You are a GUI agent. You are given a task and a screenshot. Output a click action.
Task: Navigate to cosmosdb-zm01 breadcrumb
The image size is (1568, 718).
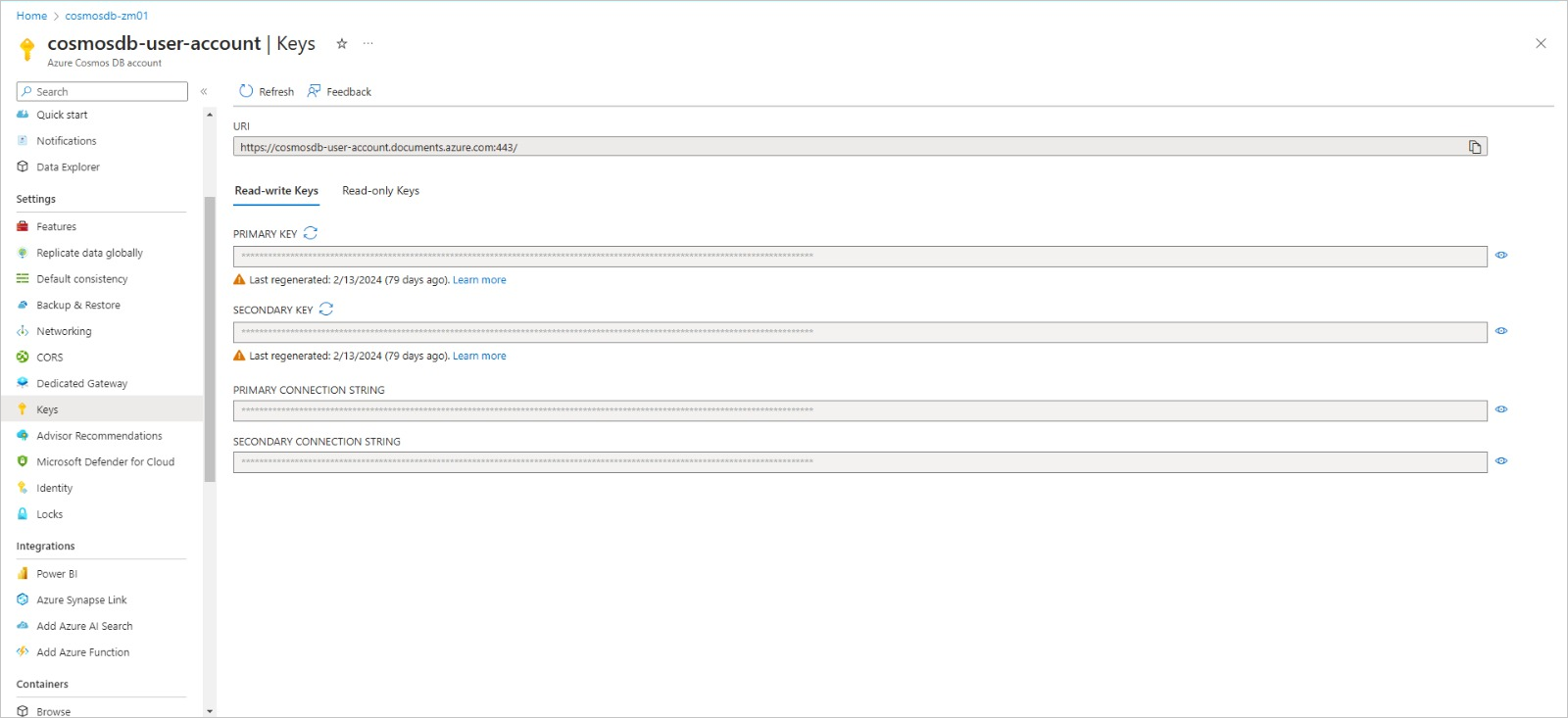tap(107, 16)
